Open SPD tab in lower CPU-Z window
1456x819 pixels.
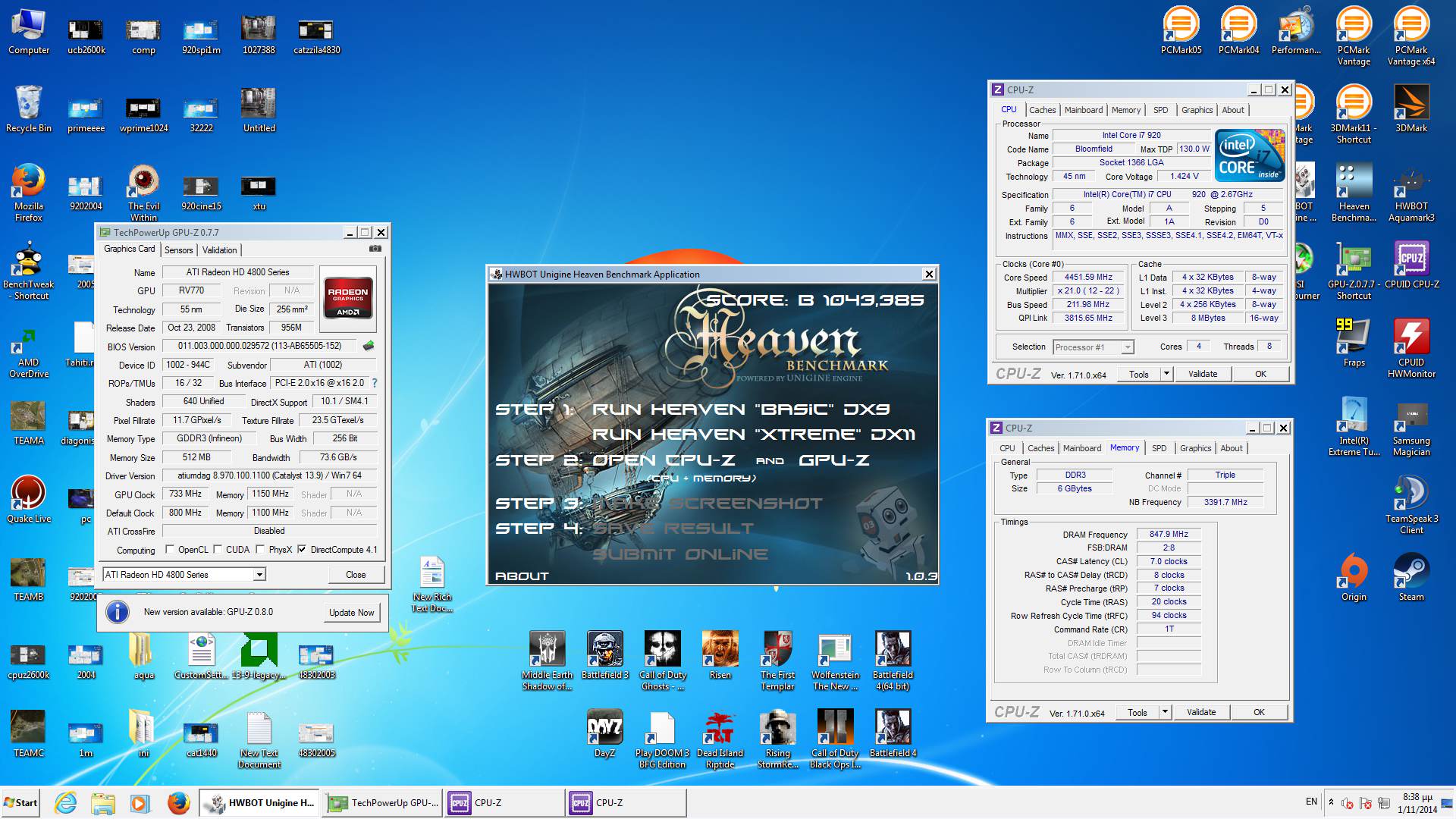[1159, 448]
